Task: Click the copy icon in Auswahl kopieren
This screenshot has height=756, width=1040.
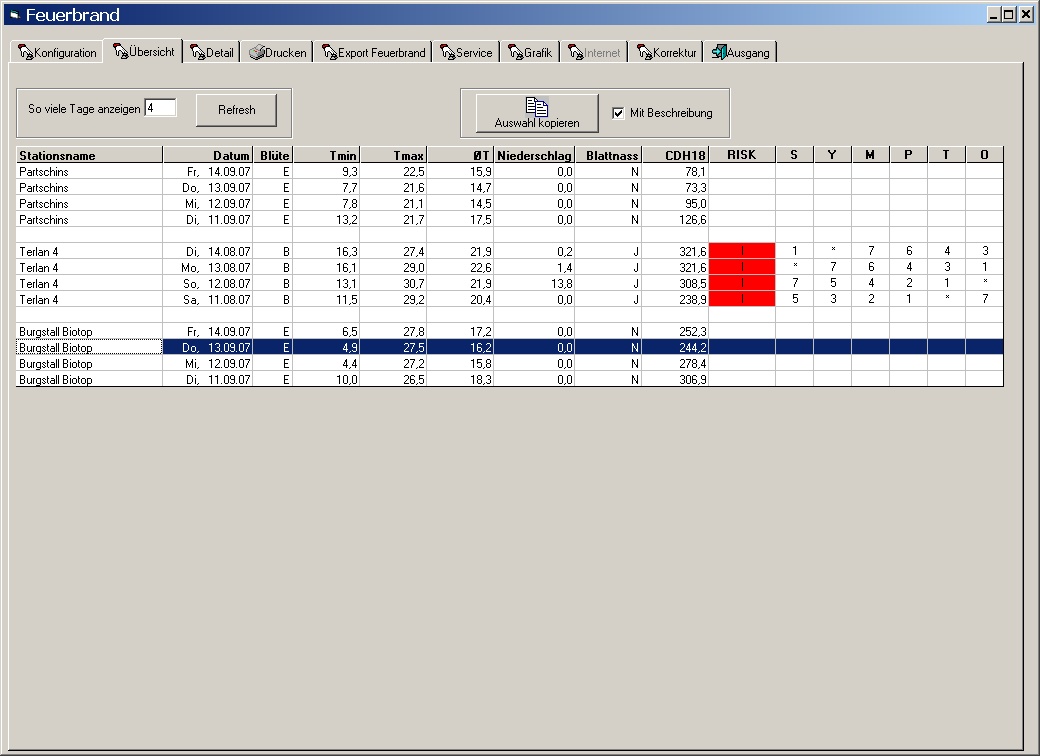Action: point(536,106)
